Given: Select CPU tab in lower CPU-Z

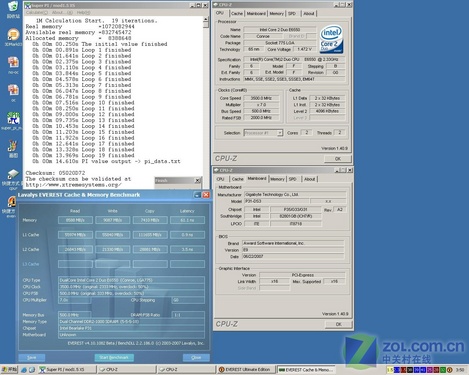Looking at the screenshot, I should (x=220, y=179).
